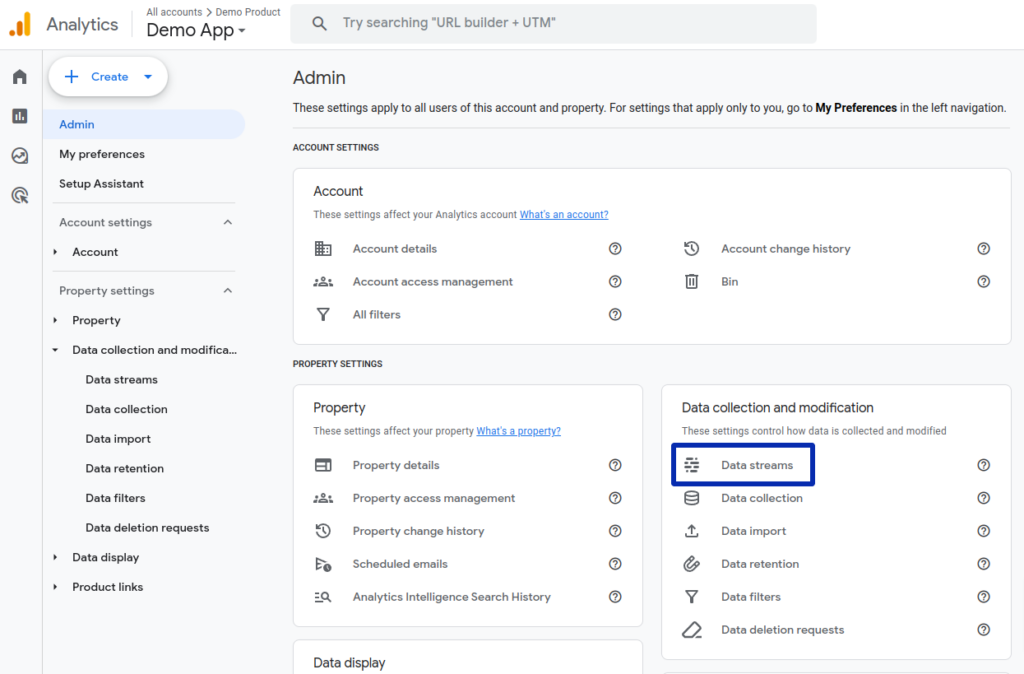Follow the "What's an account?" link

point(564,214)
